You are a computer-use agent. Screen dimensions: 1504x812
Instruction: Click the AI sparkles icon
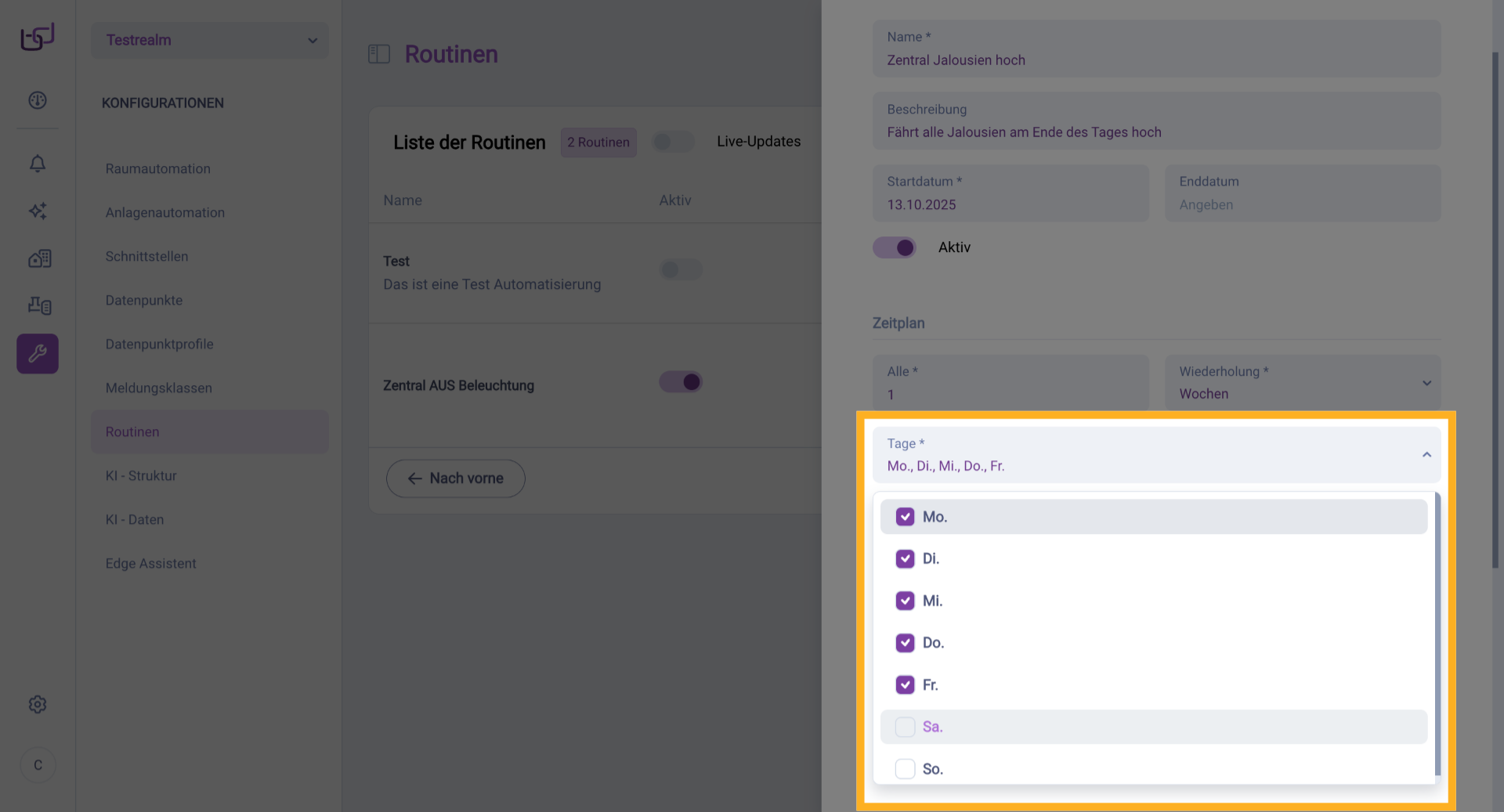pyautogui.click(x=38, y=211)
